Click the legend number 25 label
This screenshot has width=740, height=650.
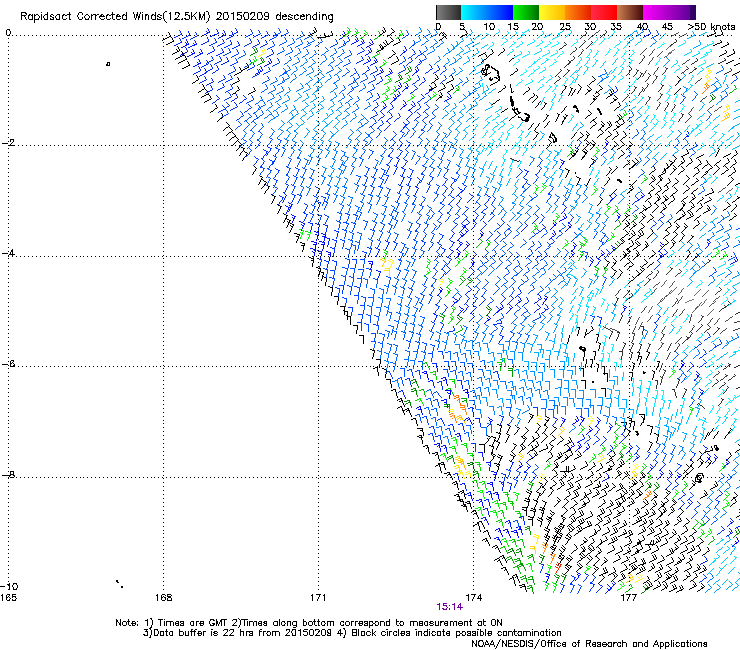(565, 27)
